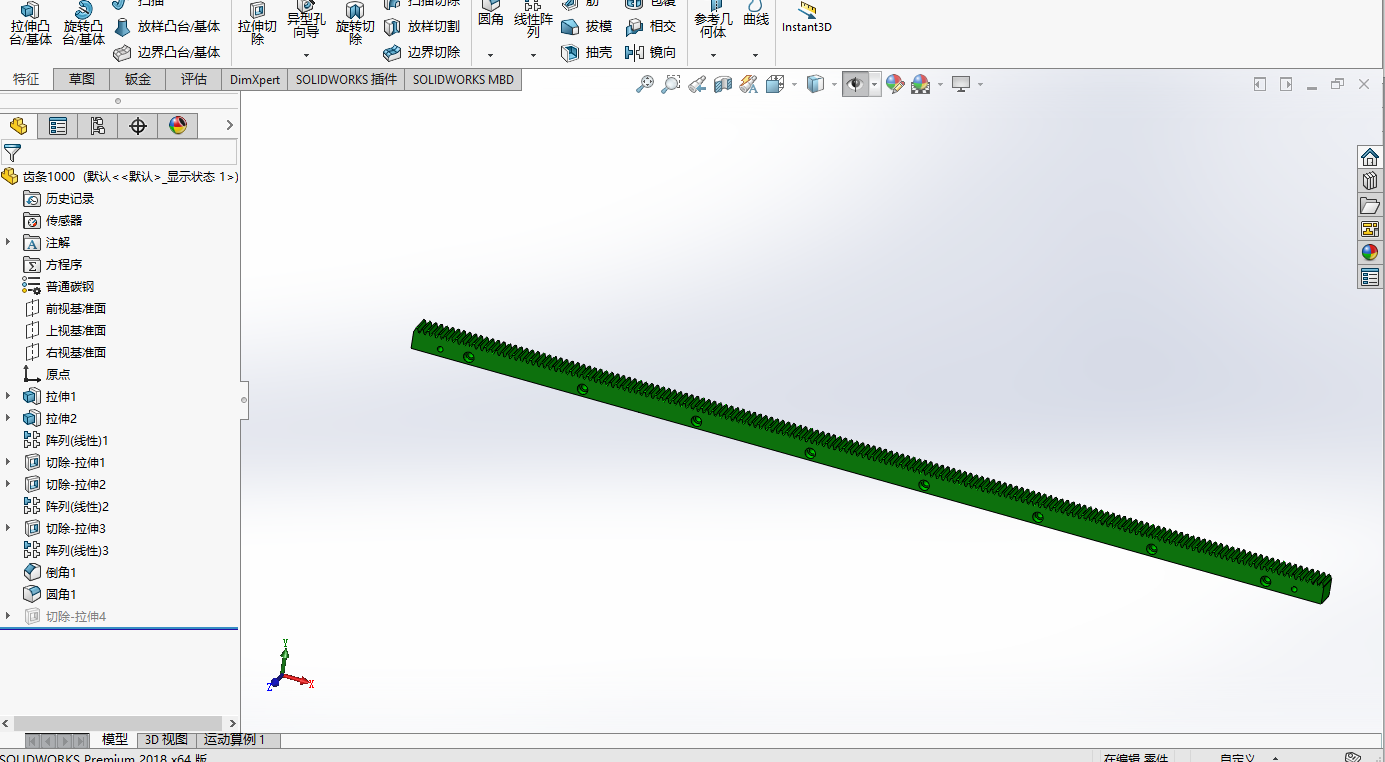
Task: Open the 异型孔向导 hole wizard dropdown arrow
Action: (306, 55)
